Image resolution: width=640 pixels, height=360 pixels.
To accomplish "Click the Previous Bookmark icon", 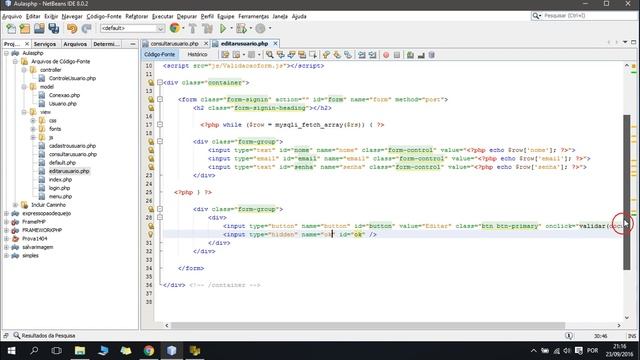I will tap(326, 55).
